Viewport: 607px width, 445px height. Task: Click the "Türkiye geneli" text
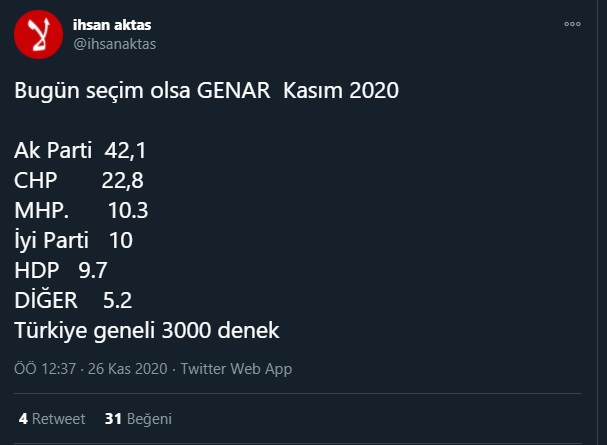(80, 331)
